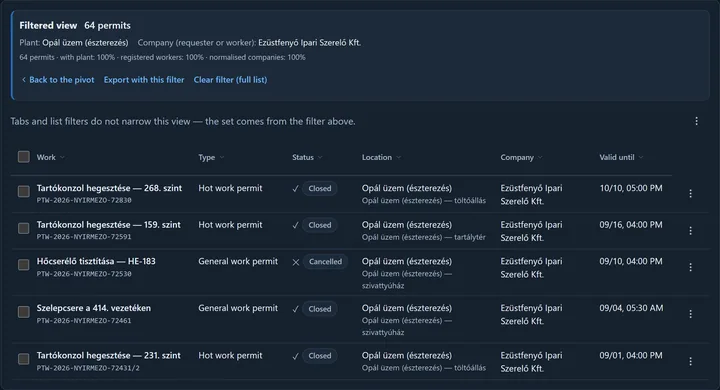The height and width of the screenshot is (390, 720).
Task: Click the valid-until value 09/04, 05:30 AM
Action: pyautogui.click(x=631, y=308)
